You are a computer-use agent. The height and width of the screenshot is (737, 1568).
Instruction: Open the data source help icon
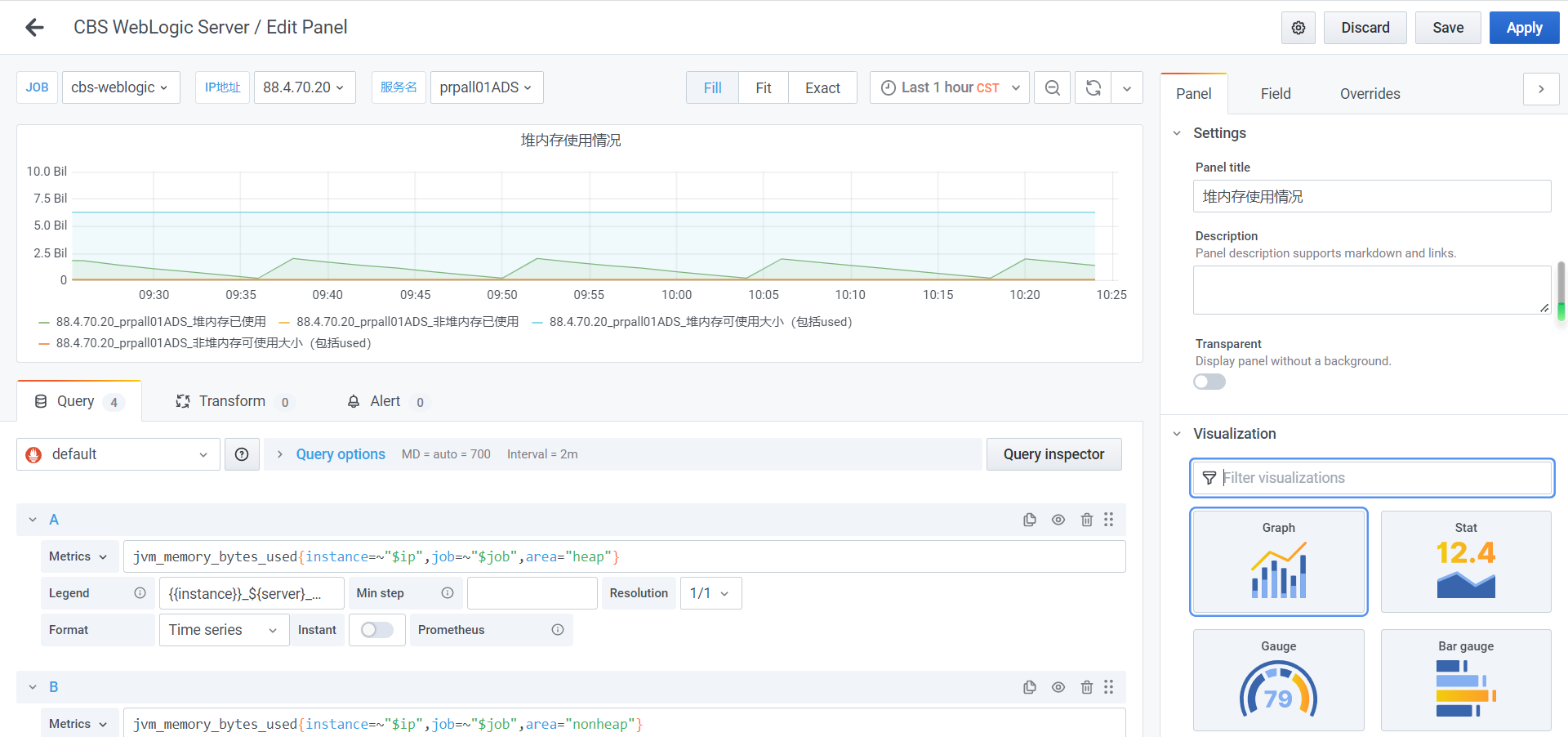(x=242, y=454)
